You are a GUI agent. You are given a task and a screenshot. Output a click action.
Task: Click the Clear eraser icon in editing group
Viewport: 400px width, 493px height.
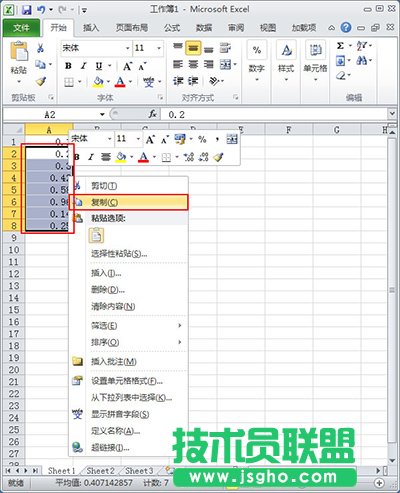click(340, 76)
